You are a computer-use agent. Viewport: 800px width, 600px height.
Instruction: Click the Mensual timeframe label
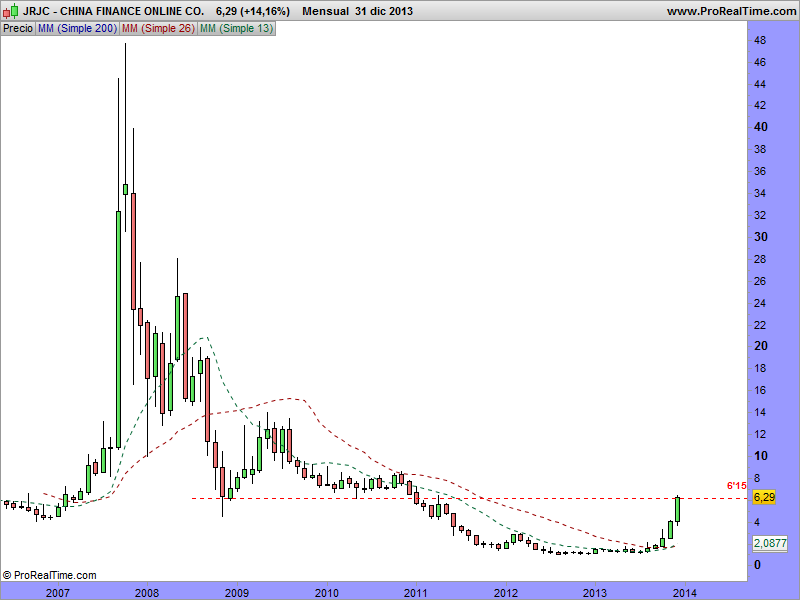coord(326,11)
